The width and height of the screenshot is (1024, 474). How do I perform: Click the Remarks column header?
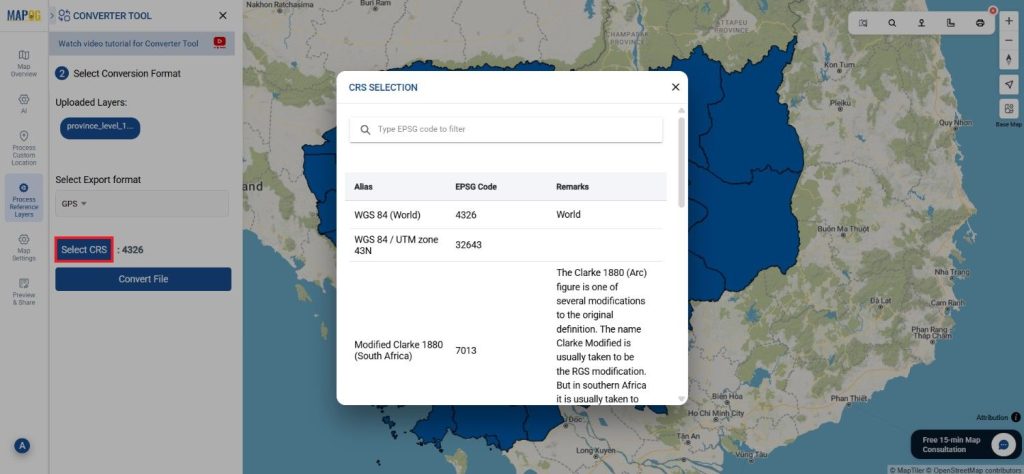pos(572,187)
